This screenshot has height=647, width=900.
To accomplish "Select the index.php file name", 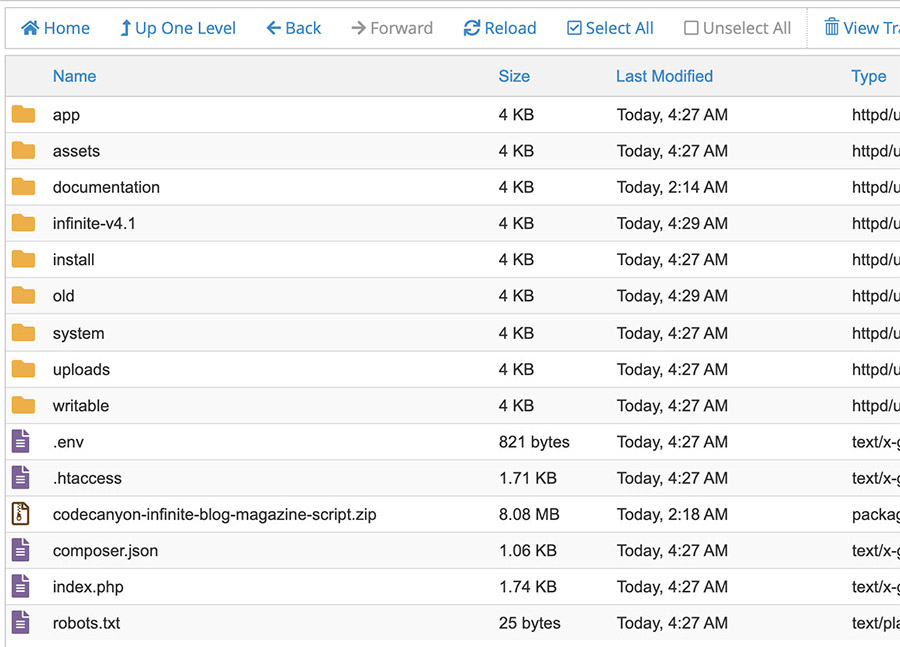I will coord(88,587).
